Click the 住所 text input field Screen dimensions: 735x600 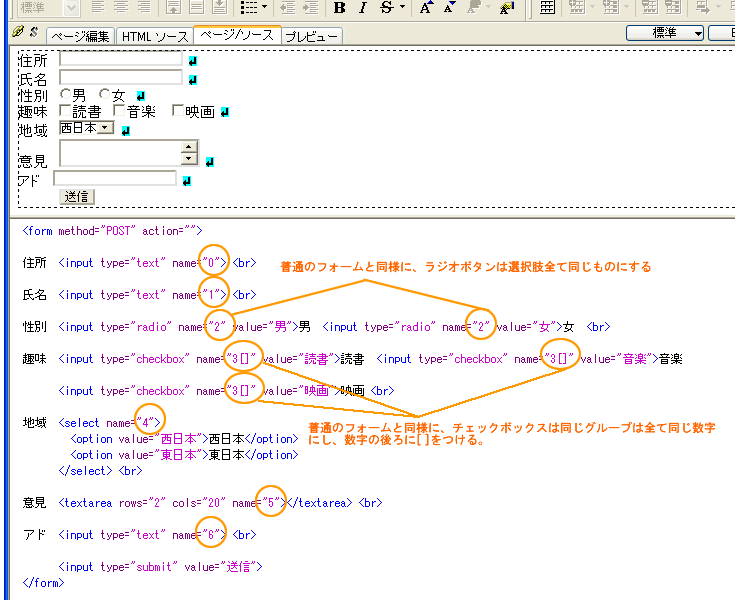coord(120,59)
